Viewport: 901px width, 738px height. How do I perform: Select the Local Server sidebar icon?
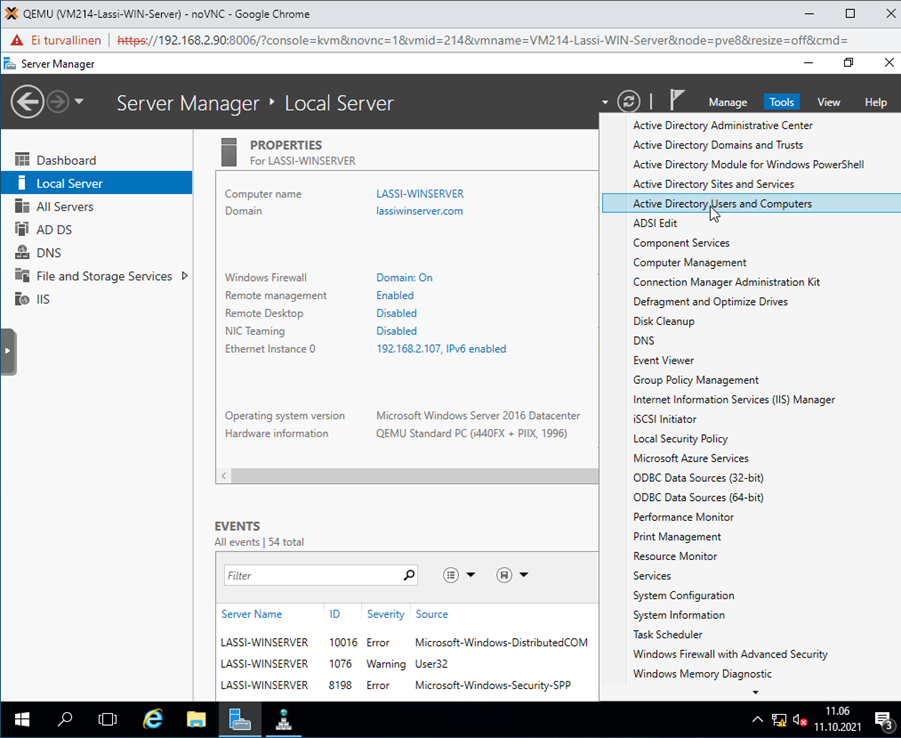[22, 183]
